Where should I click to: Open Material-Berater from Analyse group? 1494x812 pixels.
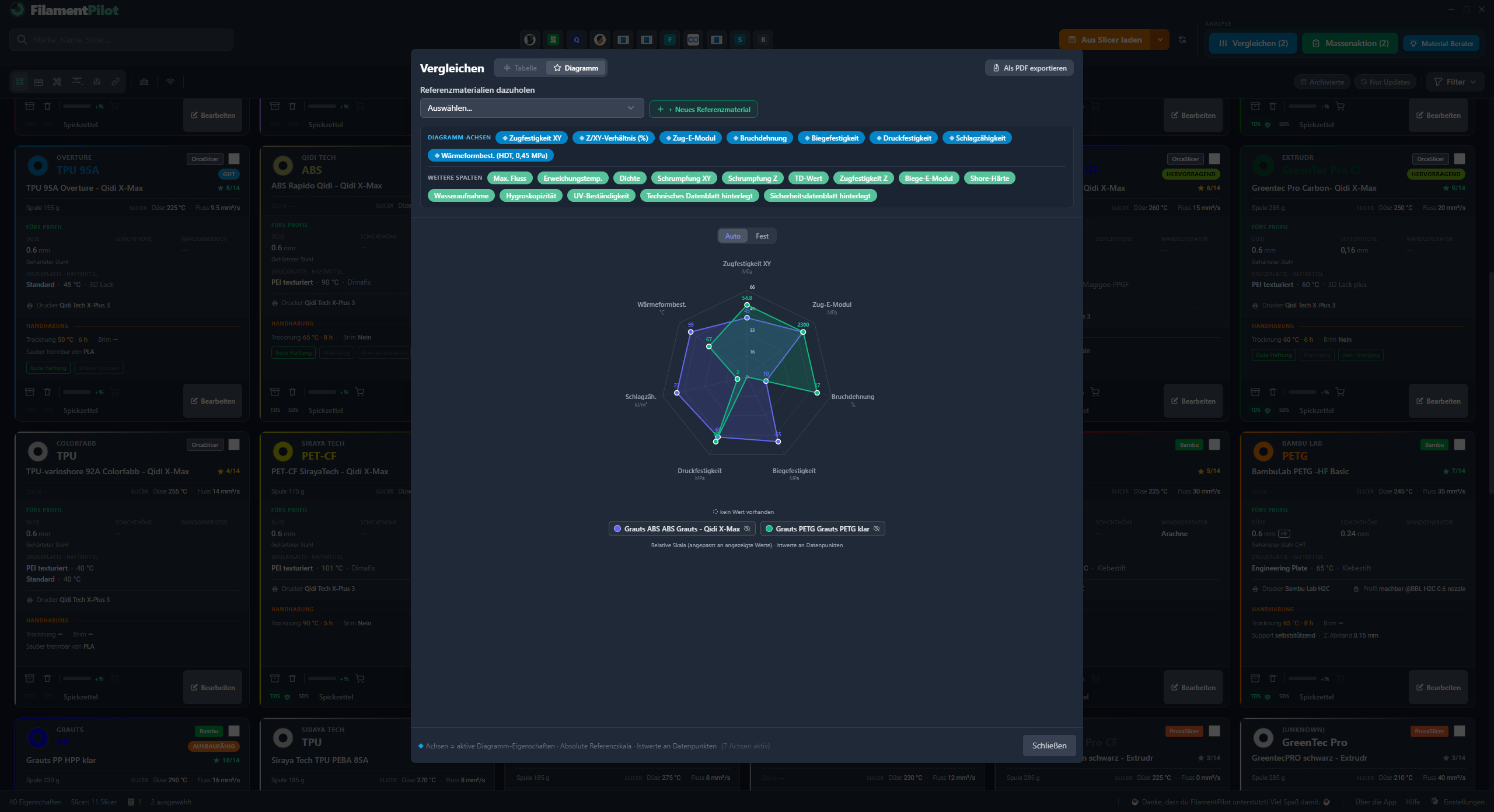(1441, 43)
